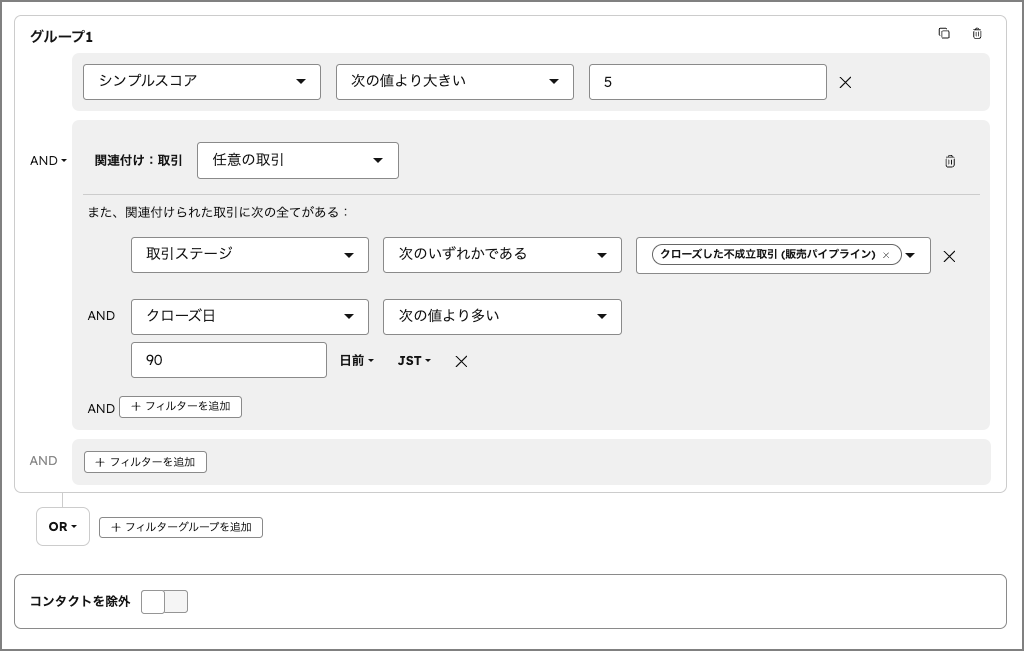Open the 日前 unit selector

coord(356,361)
